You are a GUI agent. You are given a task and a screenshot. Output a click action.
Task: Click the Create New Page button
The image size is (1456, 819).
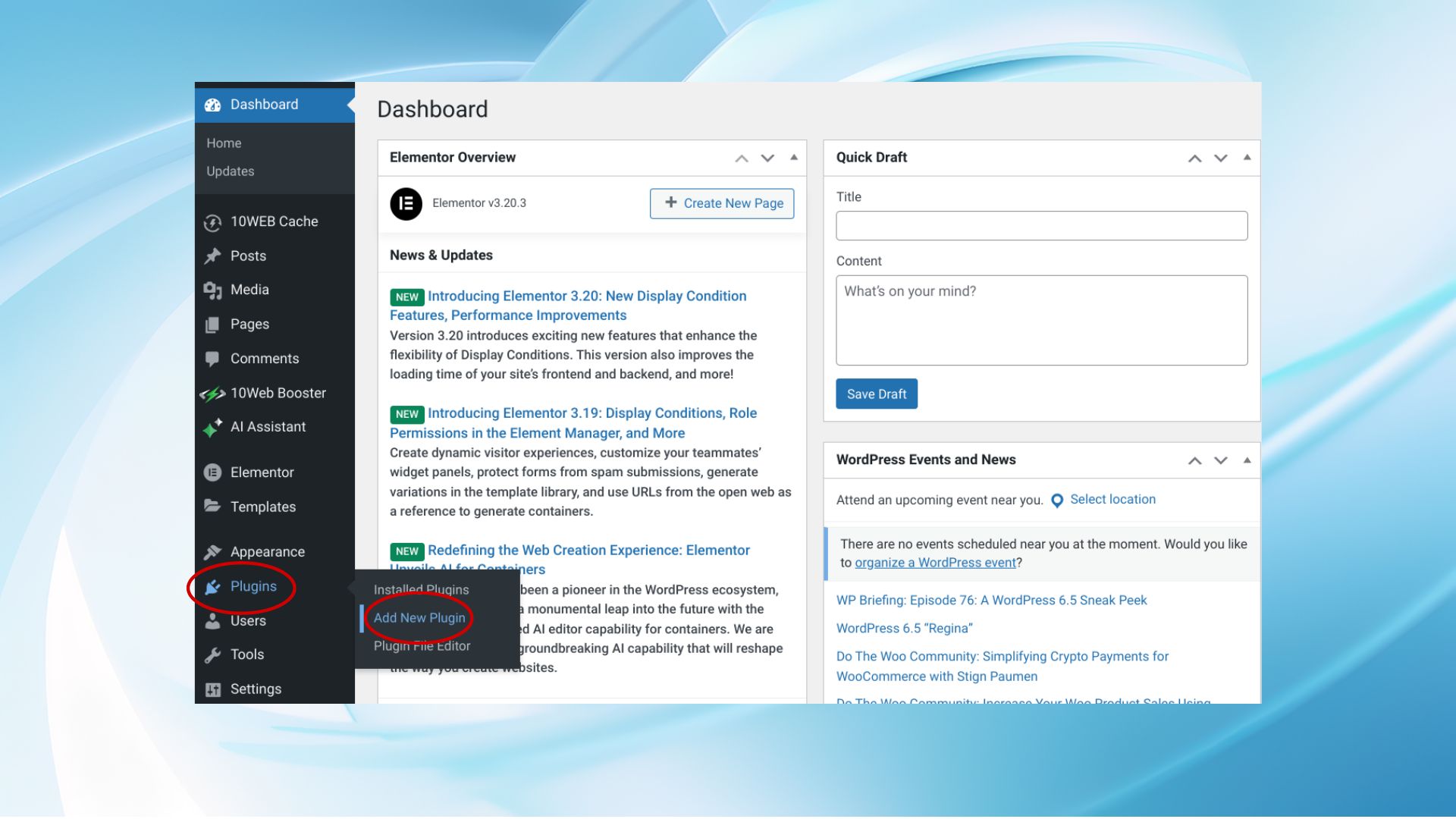[x=722, y=203]
